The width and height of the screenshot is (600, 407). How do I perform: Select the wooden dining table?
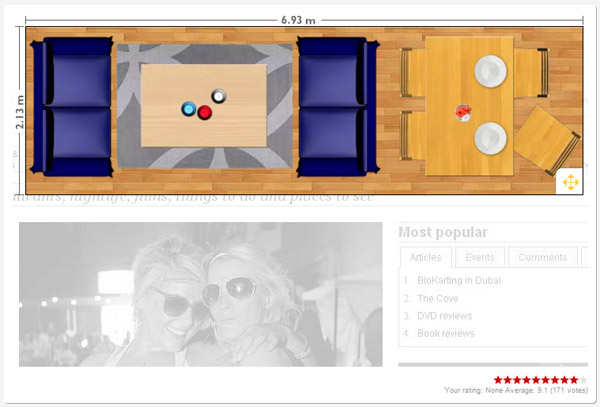tap(470, 106)
